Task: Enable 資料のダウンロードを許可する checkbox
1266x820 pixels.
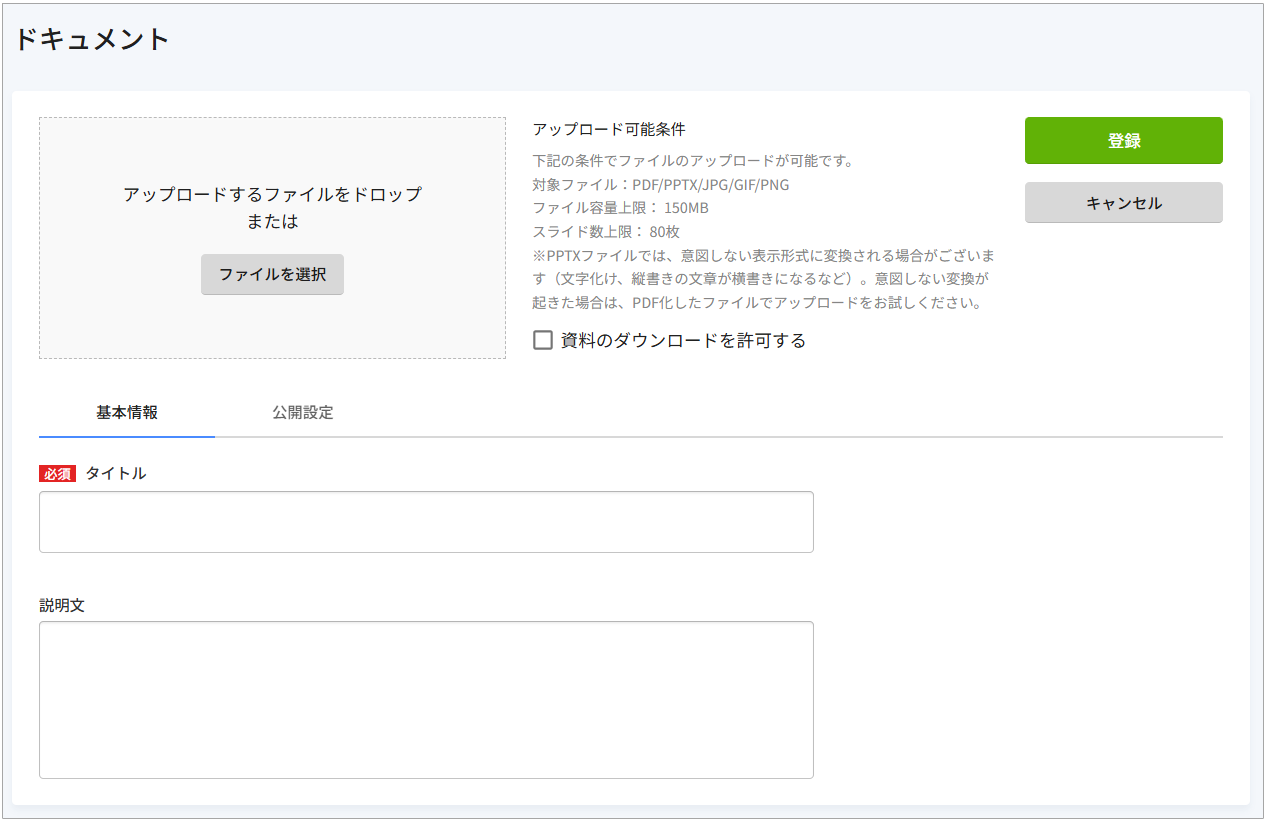Action: coord(543,340)
